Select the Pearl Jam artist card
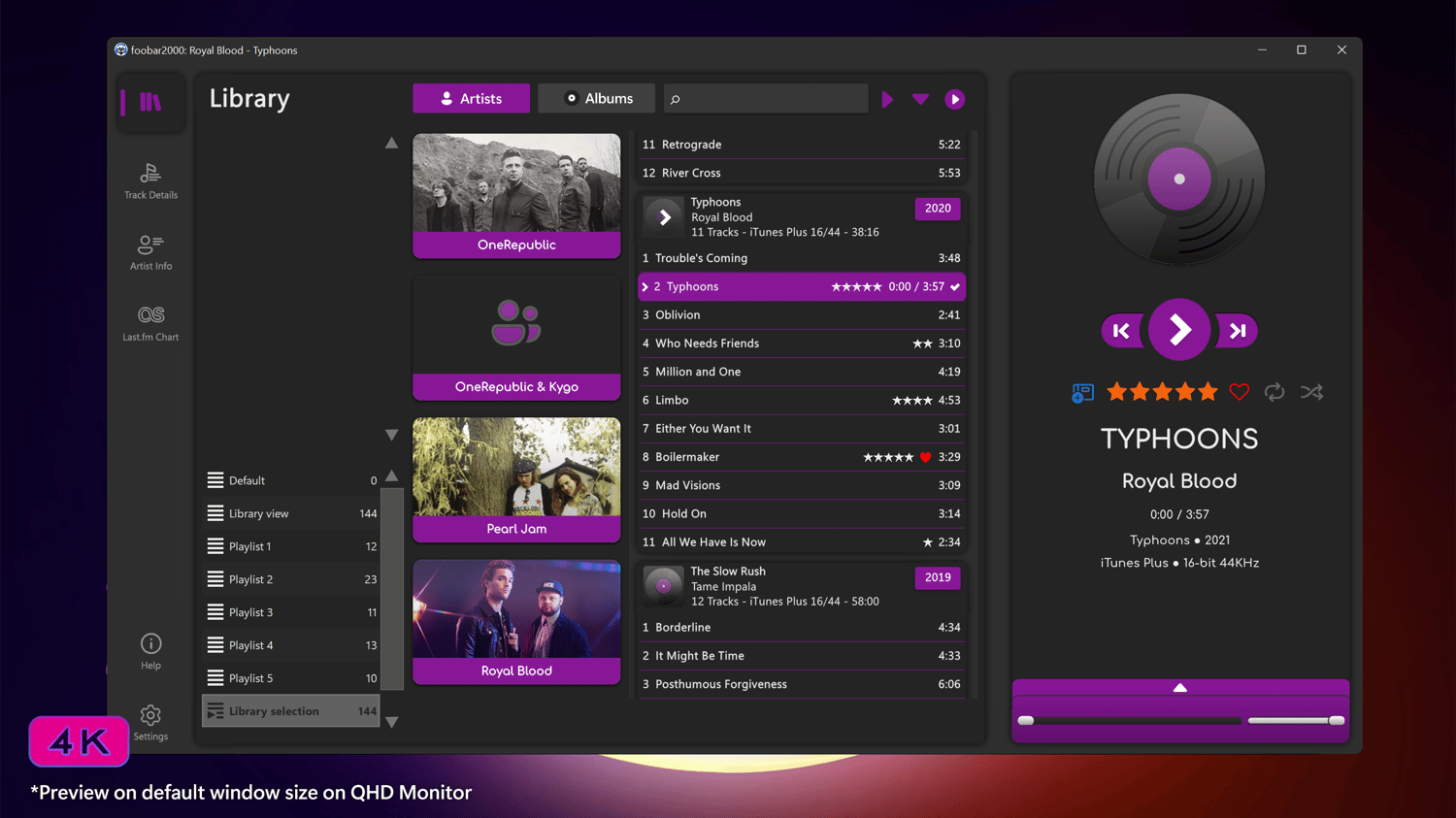1456x818 pixels. 516,479
